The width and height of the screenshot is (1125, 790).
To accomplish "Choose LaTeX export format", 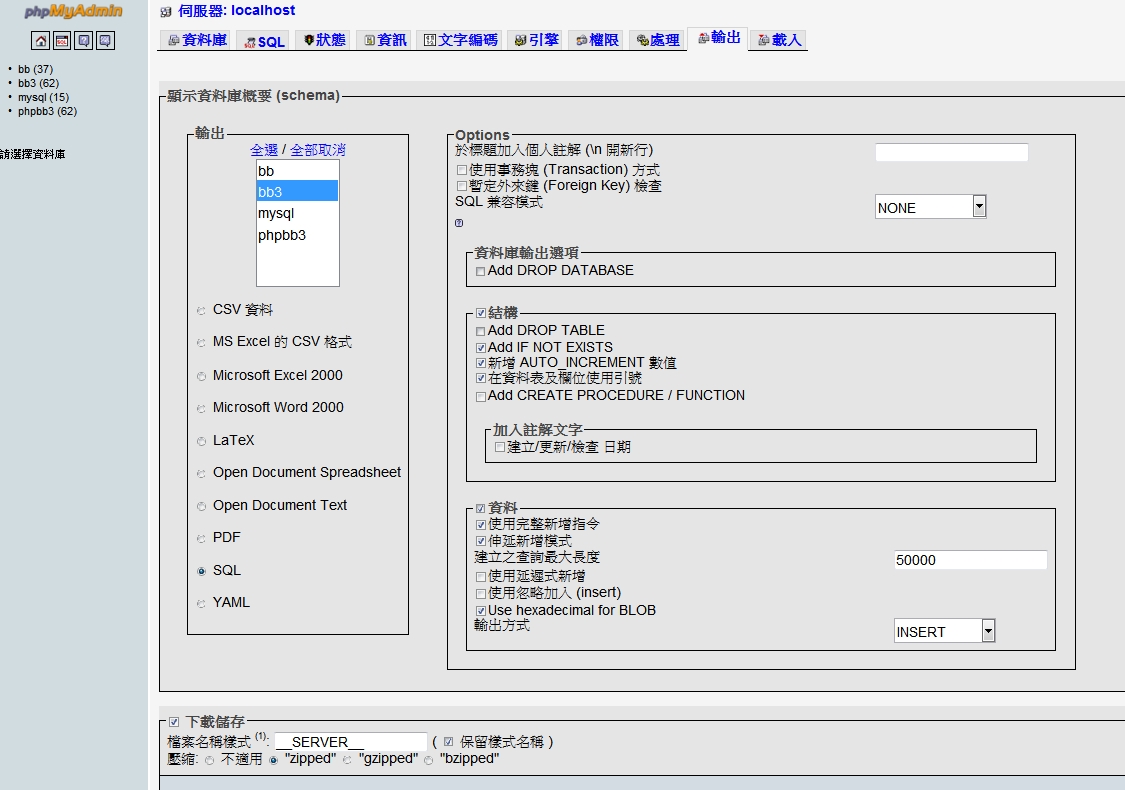I will click(x=201, y=441).
